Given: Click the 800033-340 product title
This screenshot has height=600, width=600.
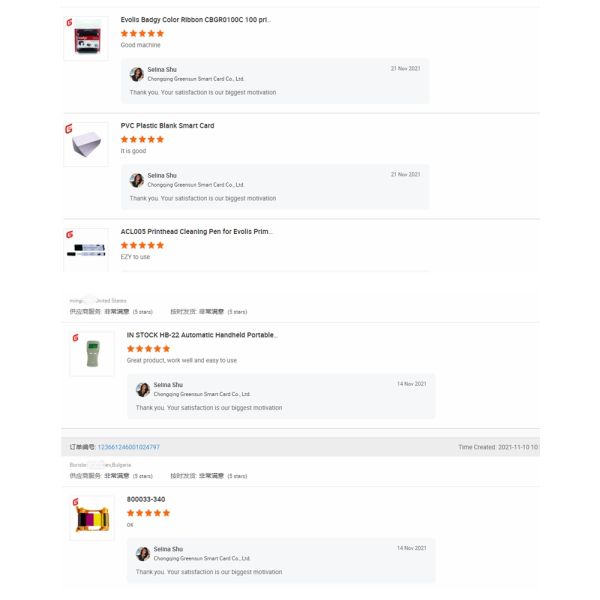Looking at the screenshot, I should pos(146,499).
